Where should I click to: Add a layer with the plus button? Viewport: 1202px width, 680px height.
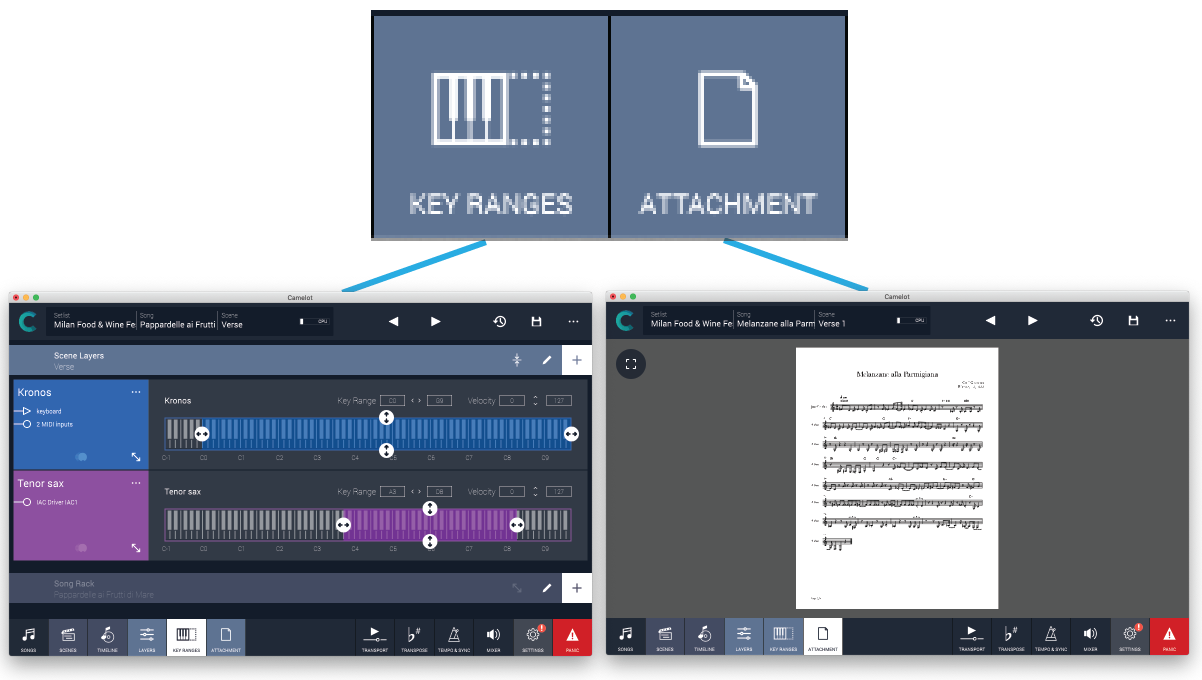(577, 360)
